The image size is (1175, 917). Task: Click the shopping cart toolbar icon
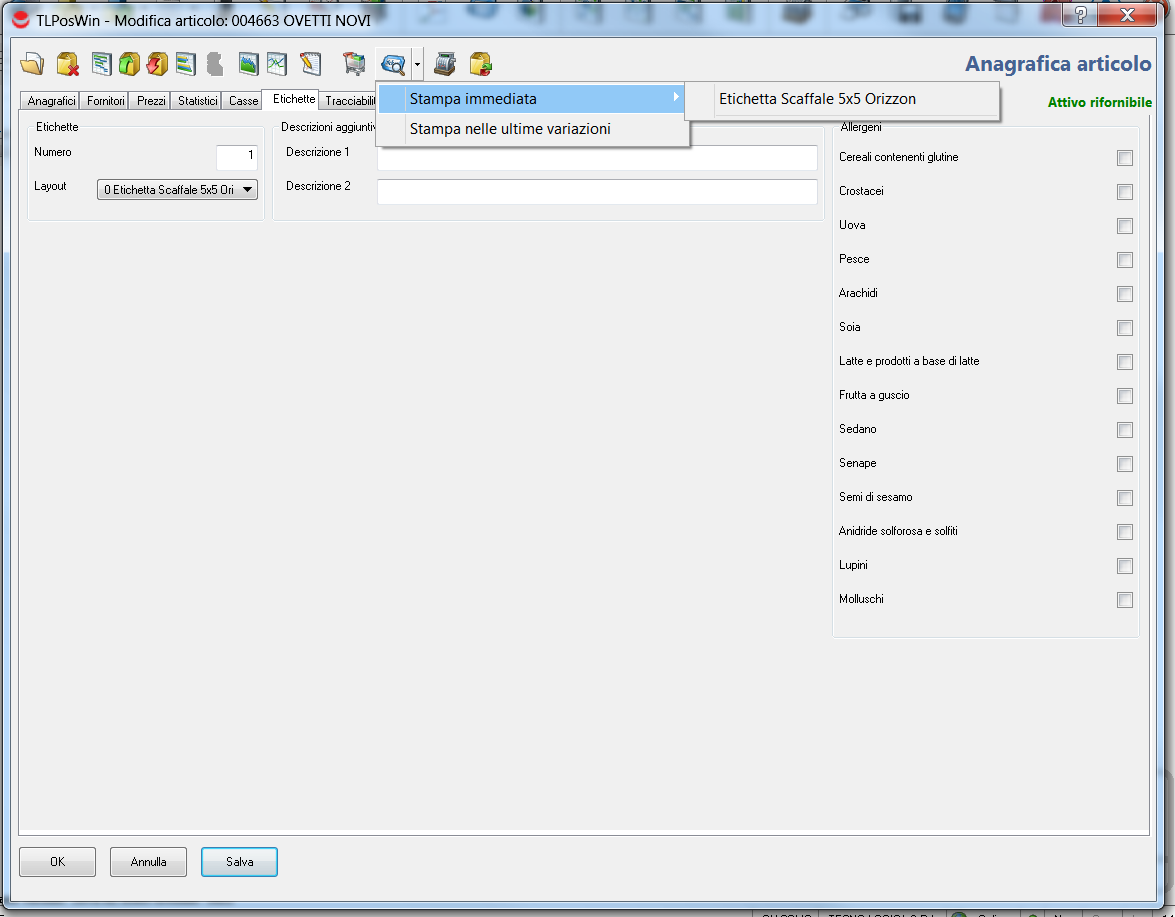tap(354, 65)
